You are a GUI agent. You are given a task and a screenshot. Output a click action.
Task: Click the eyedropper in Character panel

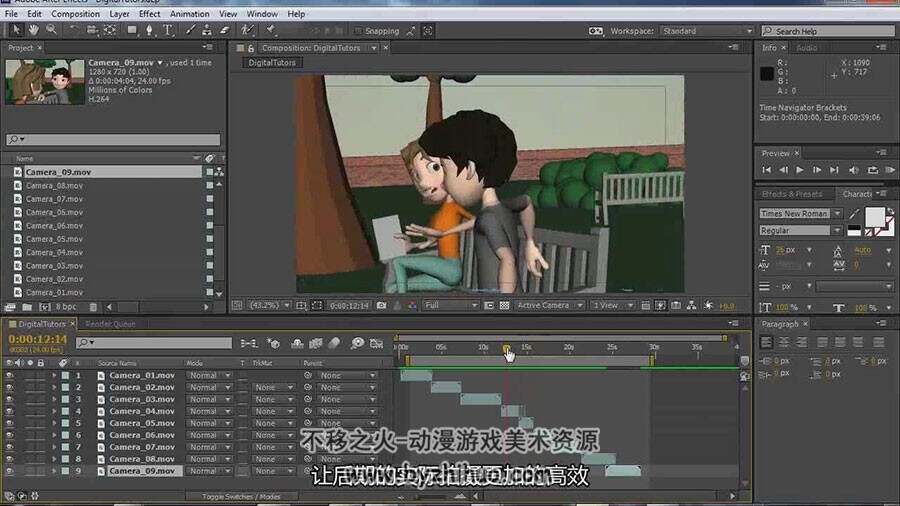855,213
